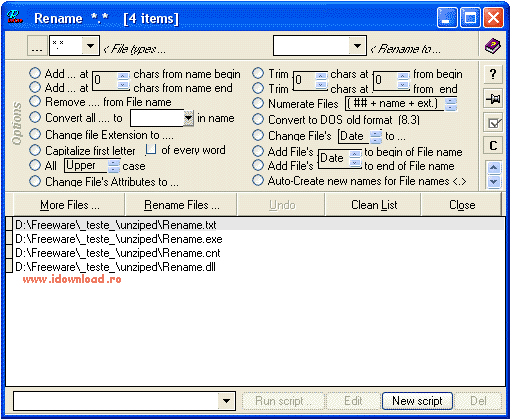The image size is (511, 420).
Task: Click the checkmark box icon on right sidebar
Action: (x=493, y=123)
